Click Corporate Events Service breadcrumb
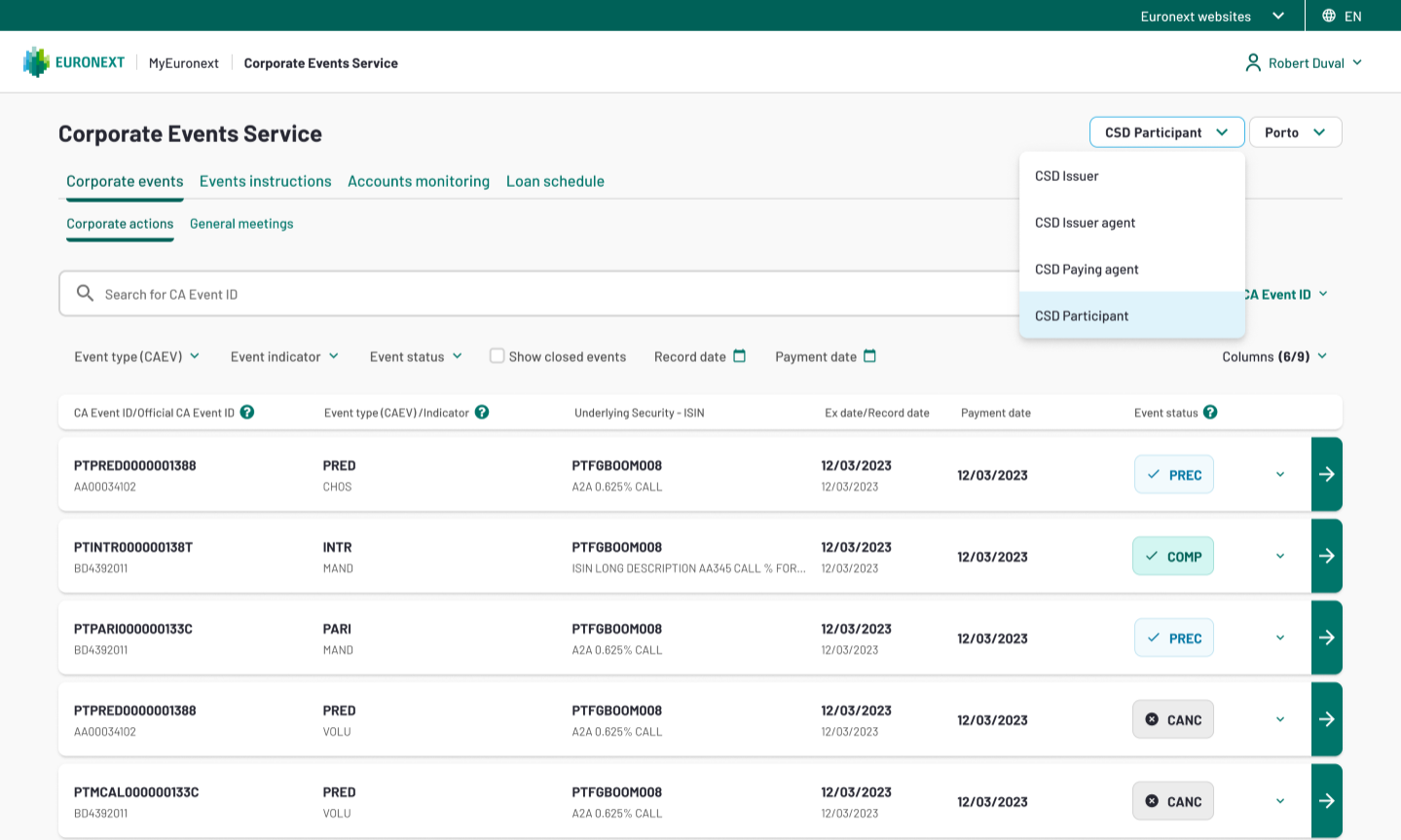1401x840 pixels. click(321, 63)
